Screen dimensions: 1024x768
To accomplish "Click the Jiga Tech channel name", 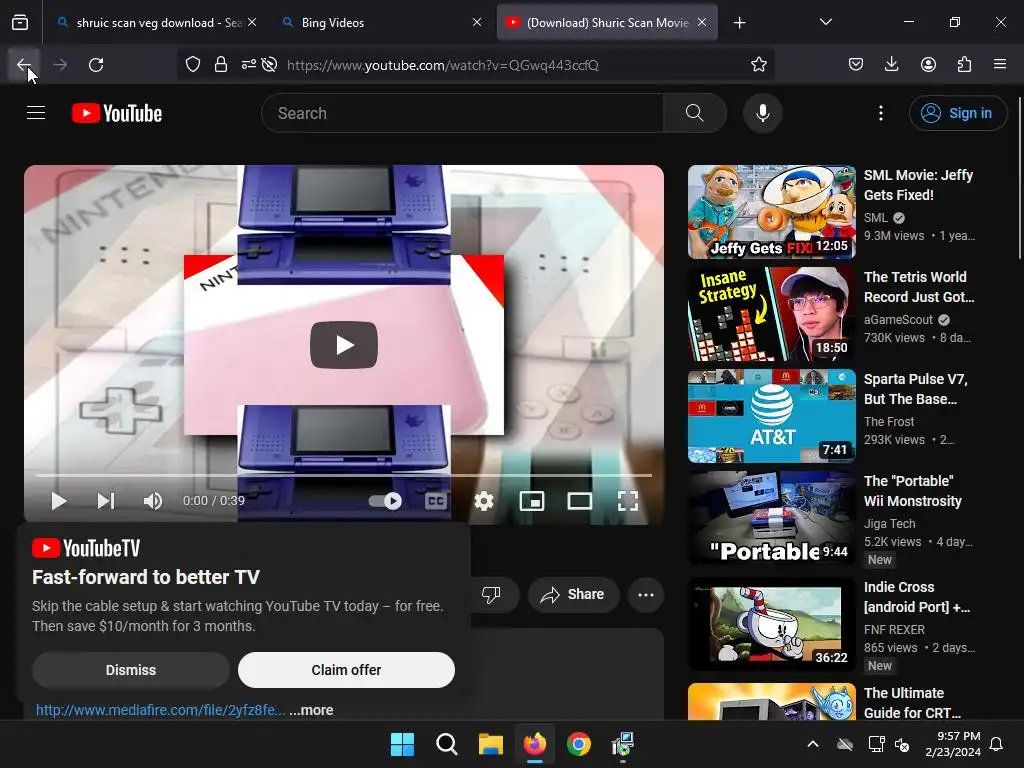I will 889,523.
